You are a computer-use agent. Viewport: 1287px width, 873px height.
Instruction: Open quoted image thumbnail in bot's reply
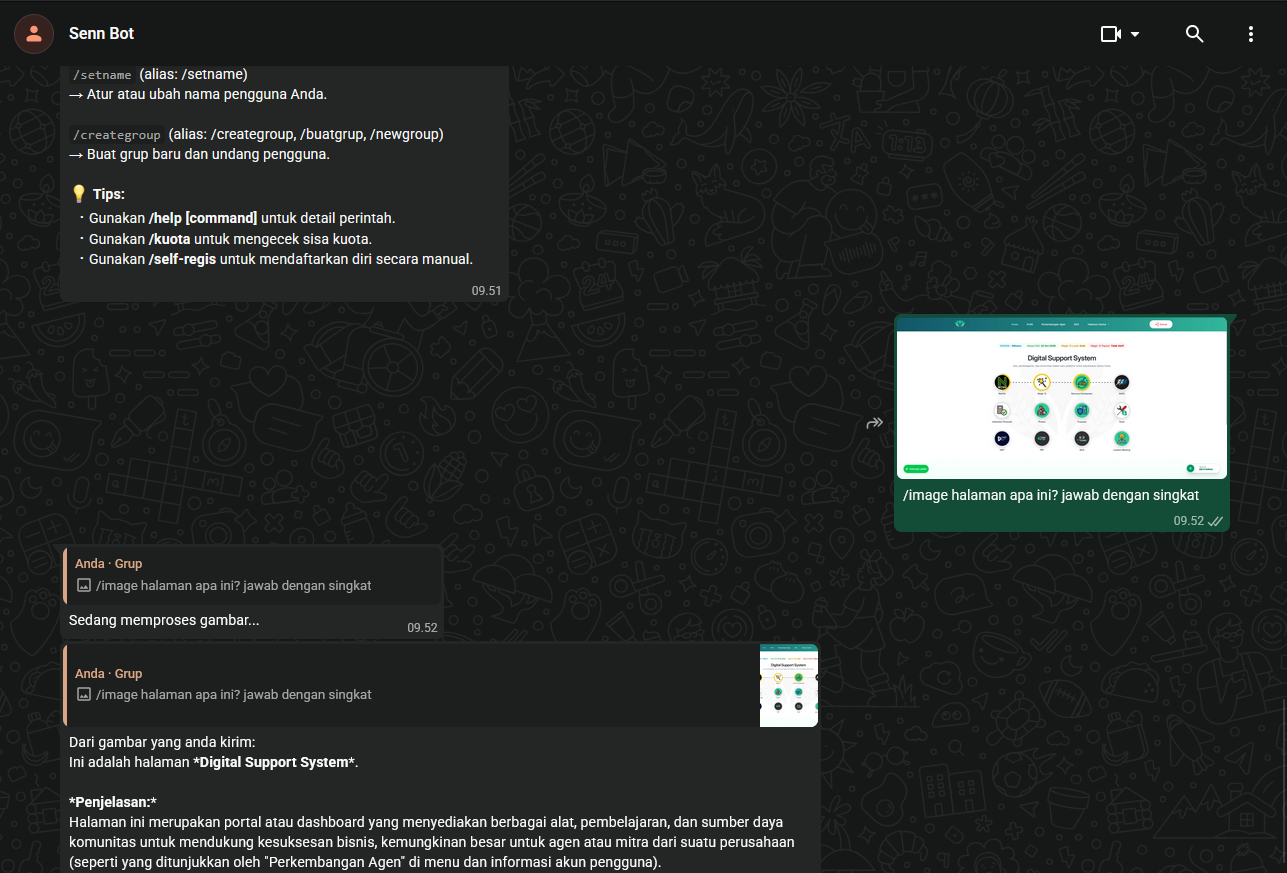point(789,685)
